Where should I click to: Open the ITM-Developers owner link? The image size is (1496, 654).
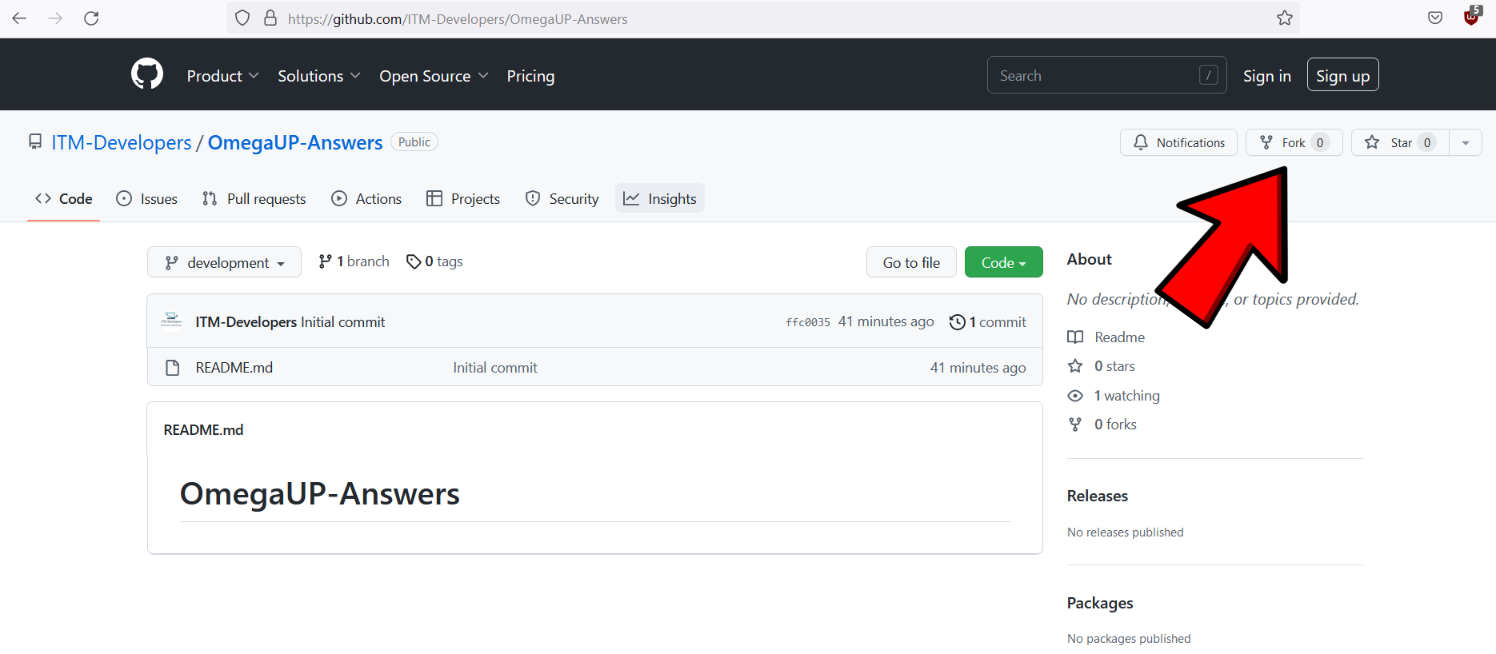(121, 143)
